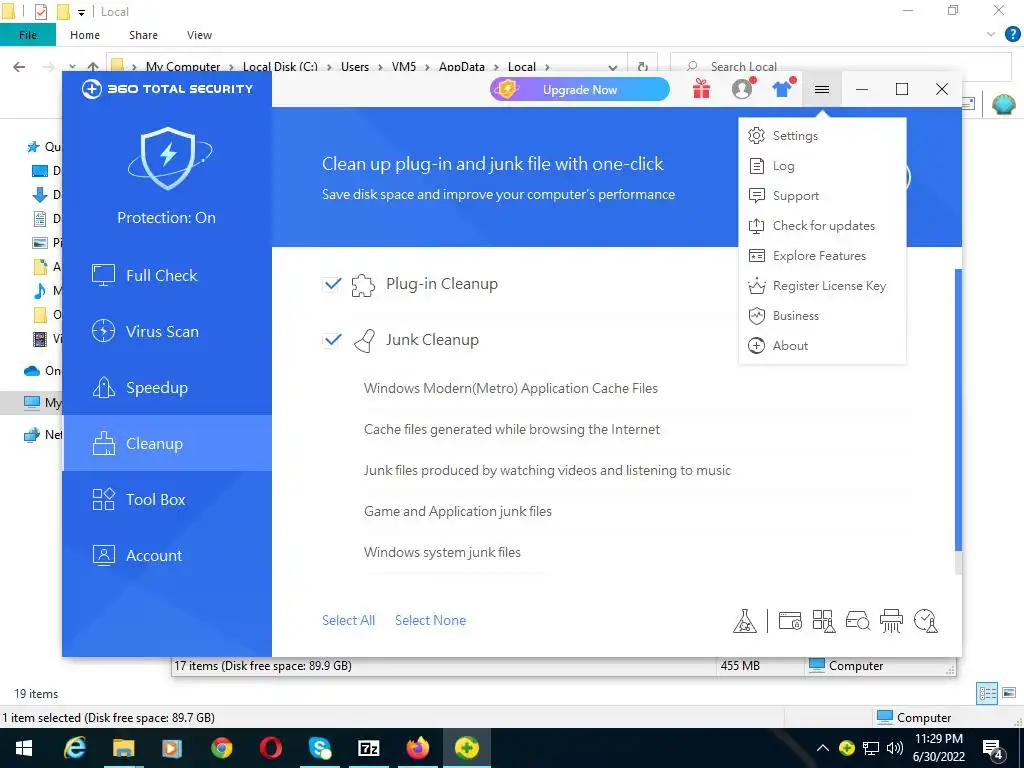Click Select All link

coord(348,620)
